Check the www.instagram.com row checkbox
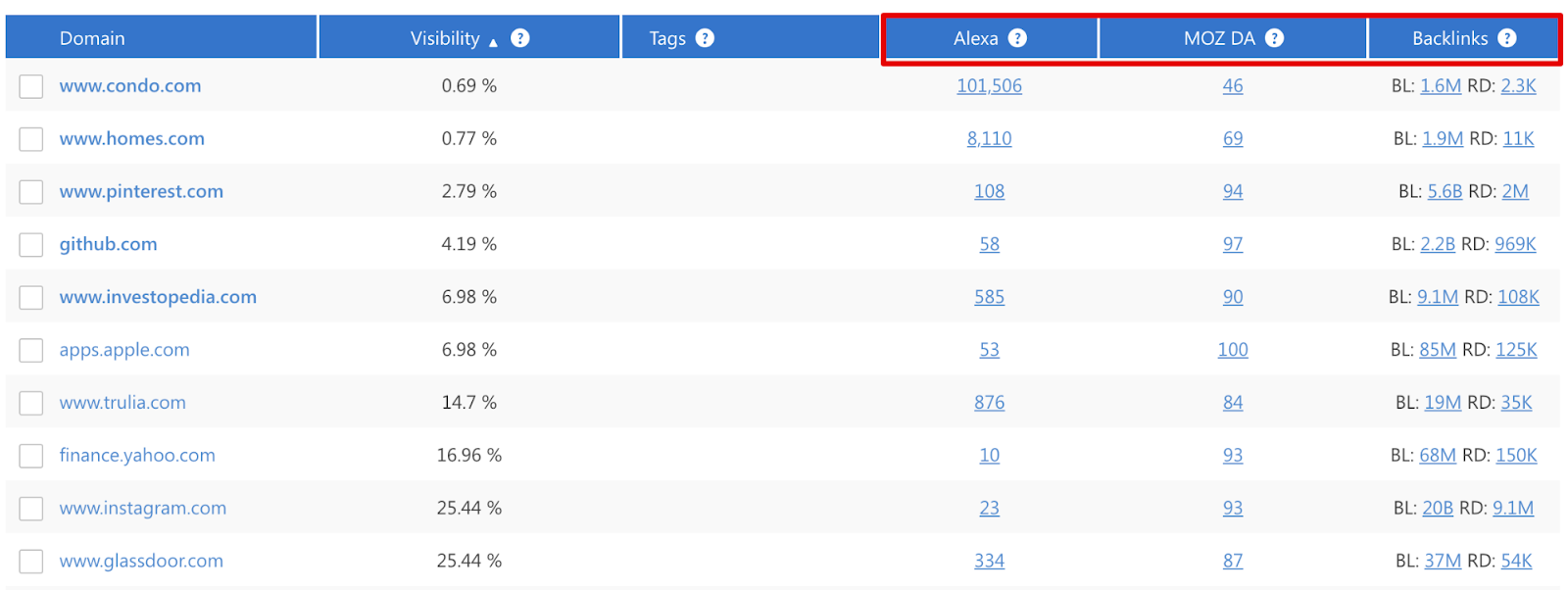 click(x=31, y=509)
